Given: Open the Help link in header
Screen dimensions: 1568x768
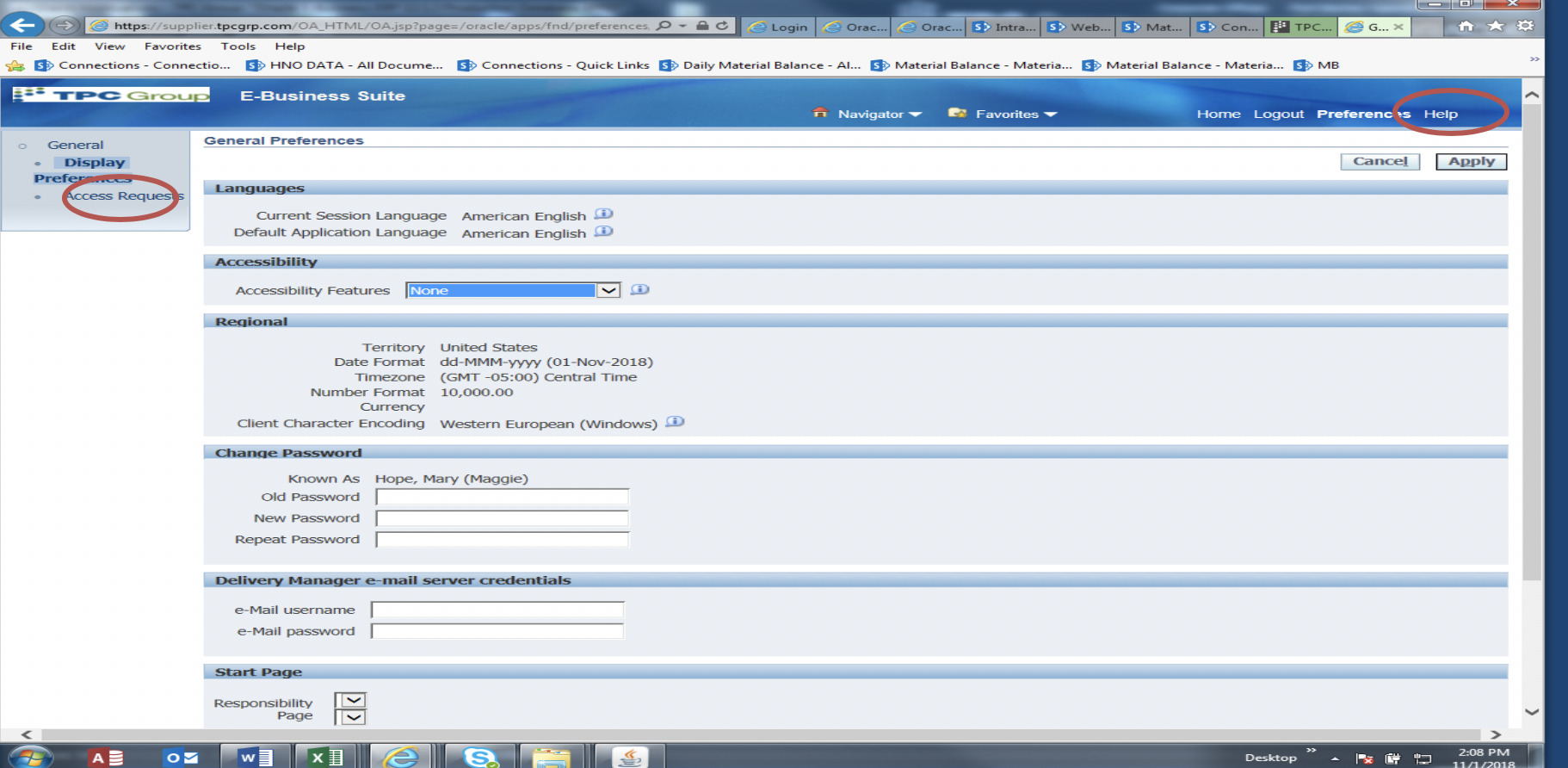Looking at the screenshot, I should [x=1440, y=114].
